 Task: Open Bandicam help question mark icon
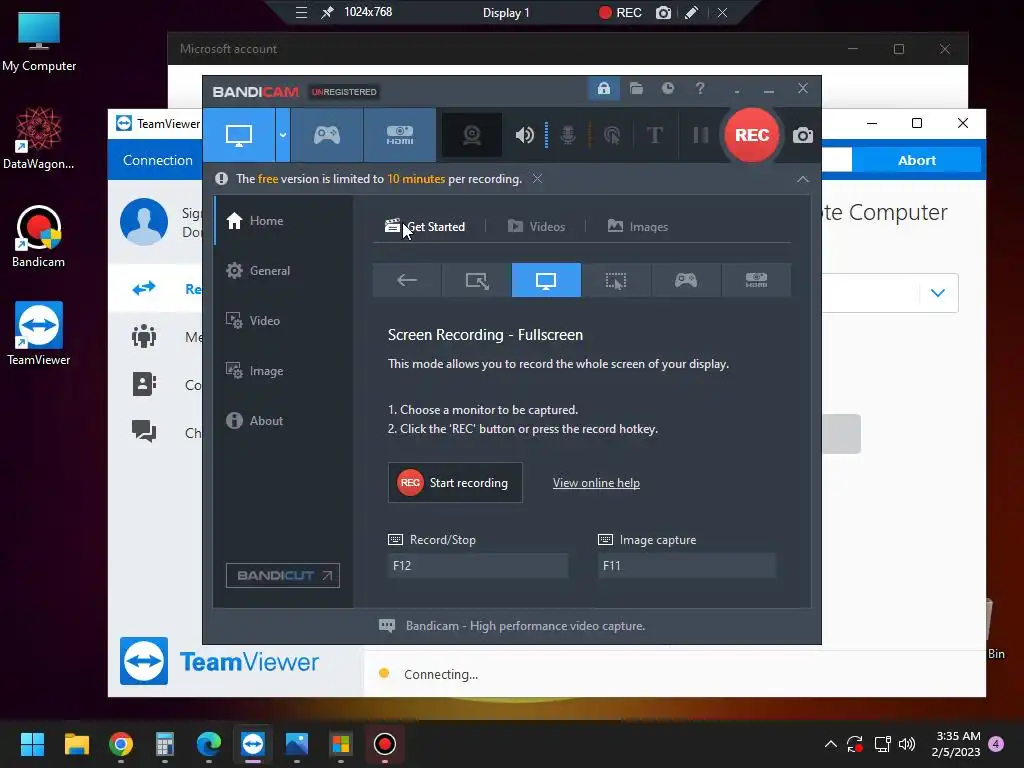point(700,88)
